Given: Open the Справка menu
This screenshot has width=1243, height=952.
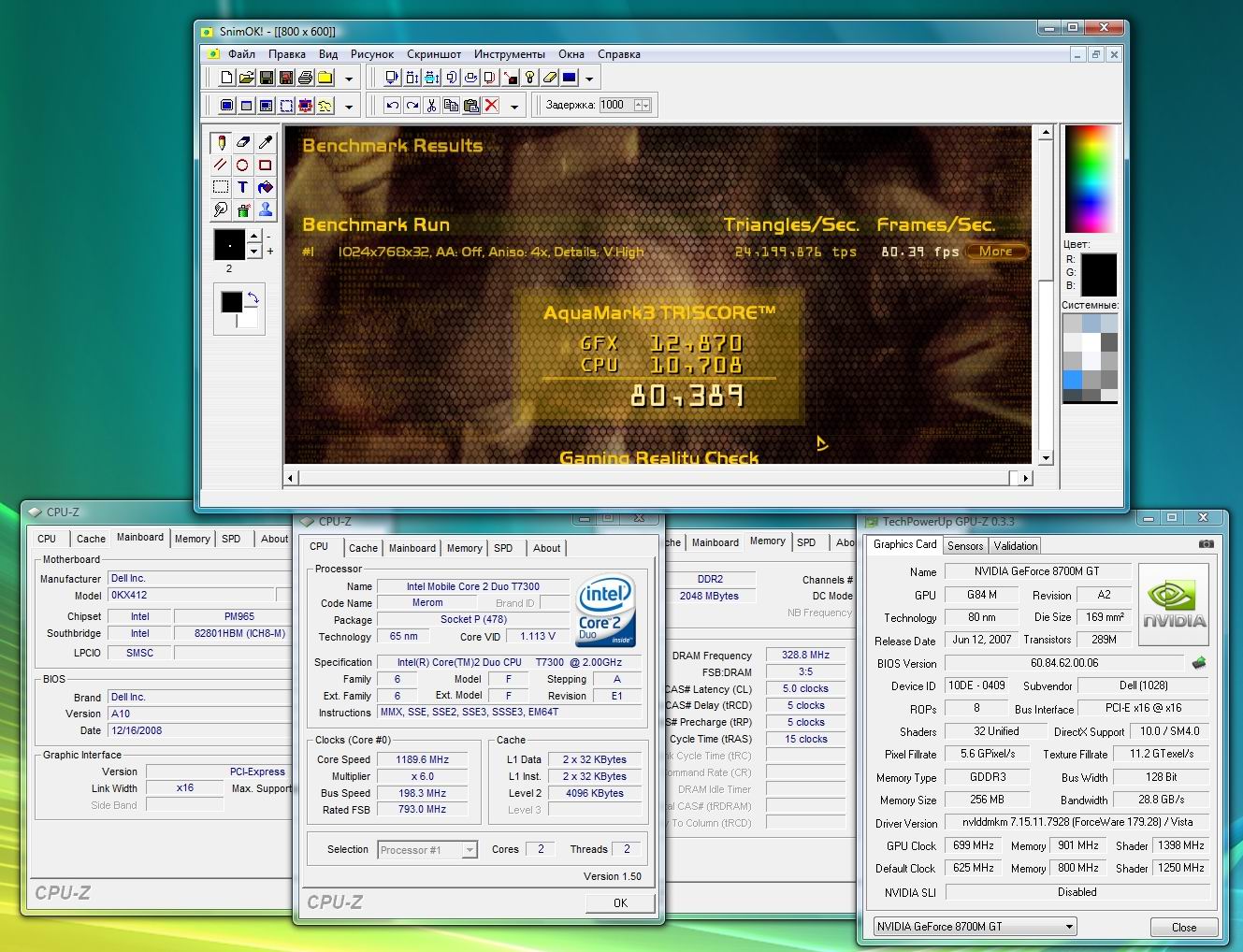Looking at the screenshot, I should pos(619,54).
